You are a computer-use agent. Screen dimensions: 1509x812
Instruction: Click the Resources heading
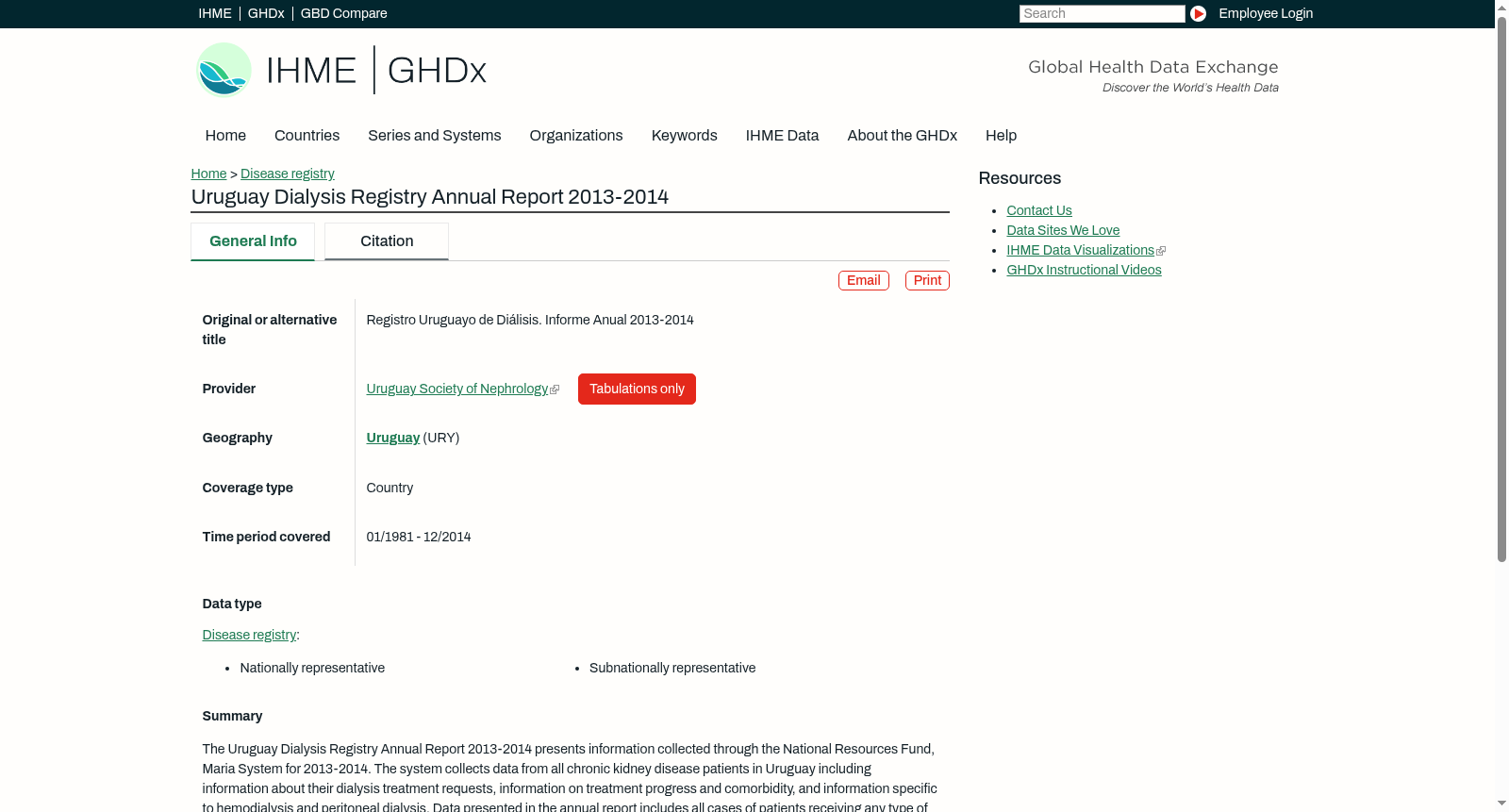pos(1020,178)
